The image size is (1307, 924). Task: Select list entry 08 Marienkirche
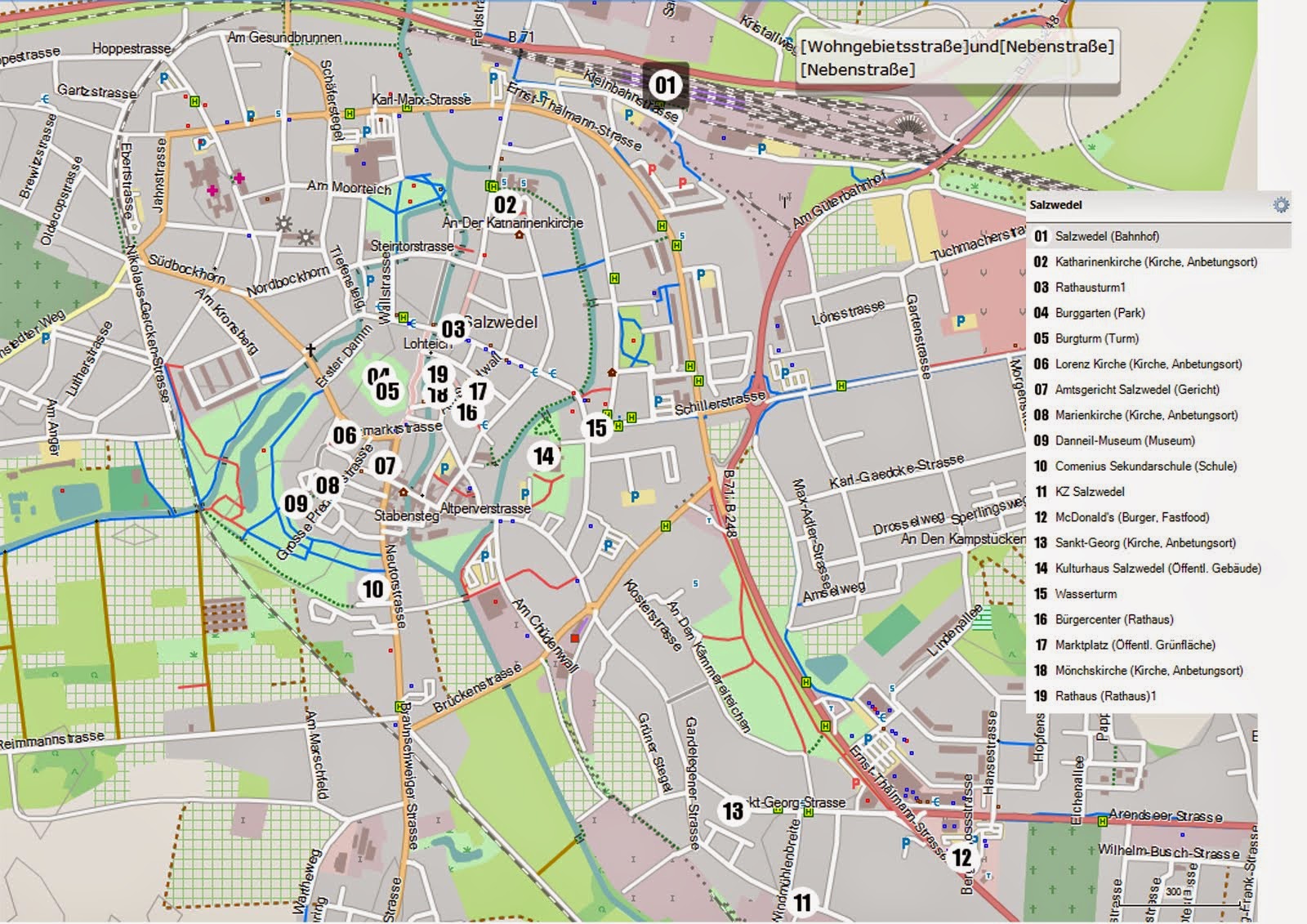(x=1159, y=415)
